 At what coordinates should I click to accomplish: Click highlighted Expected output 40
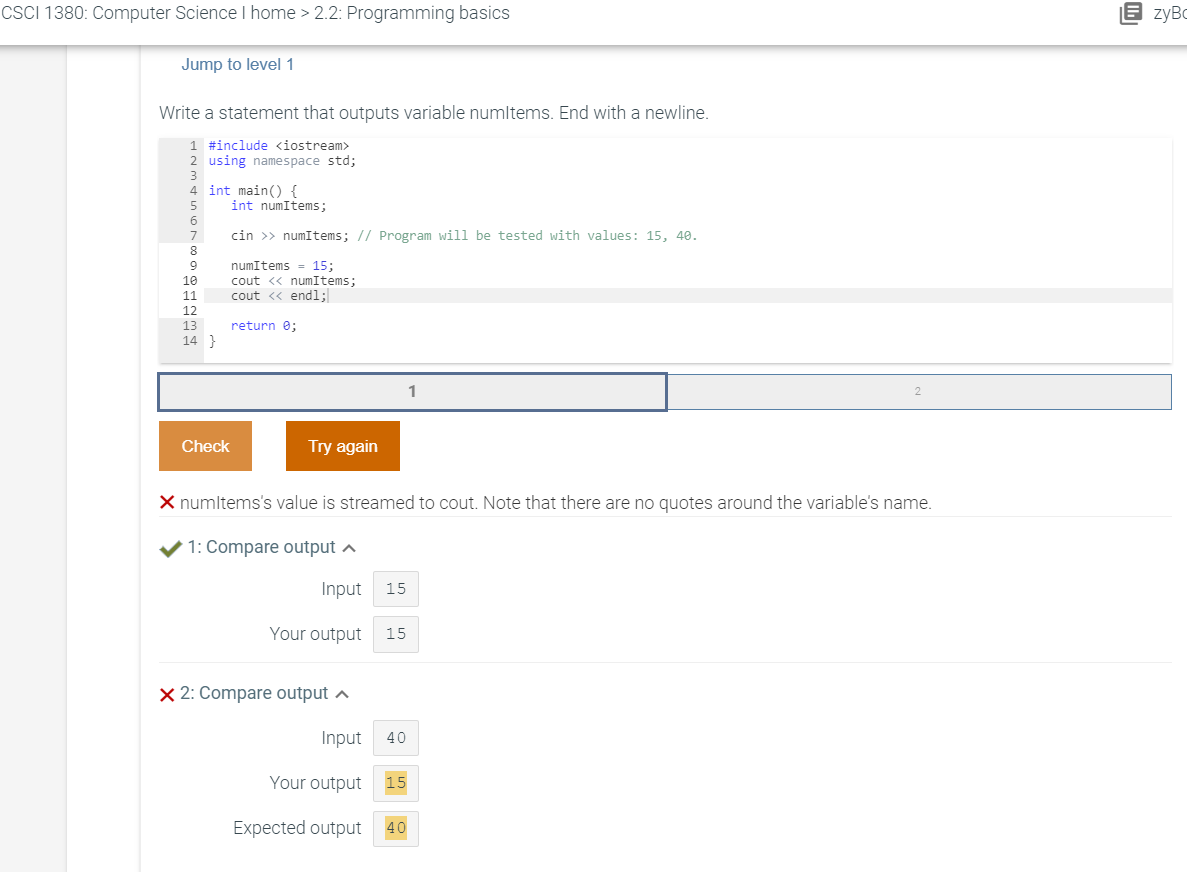[396, 828]
